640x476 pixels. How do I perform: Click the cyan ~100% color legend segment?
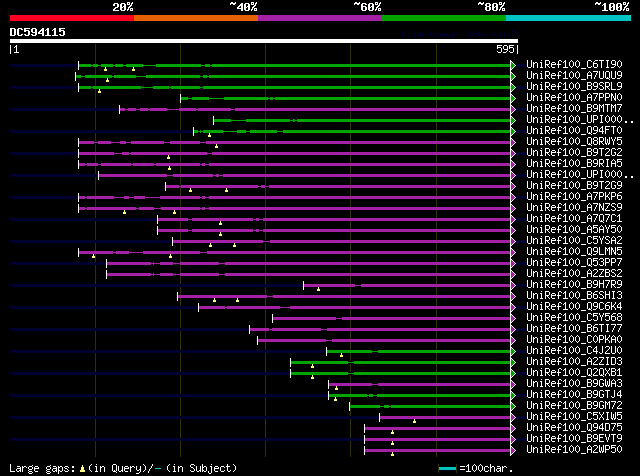(569, 18)
